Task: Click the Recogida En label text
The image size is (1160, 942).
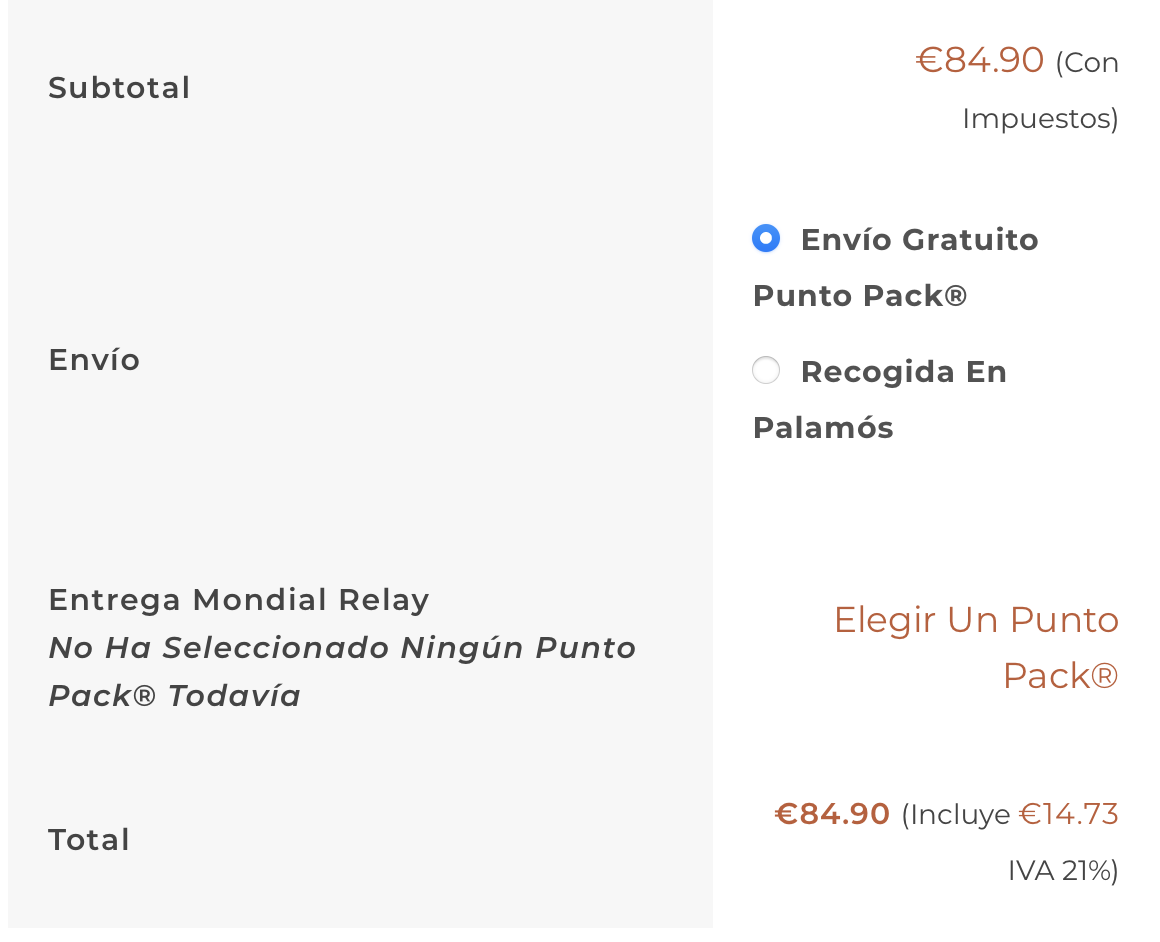Action: (903, 371)
